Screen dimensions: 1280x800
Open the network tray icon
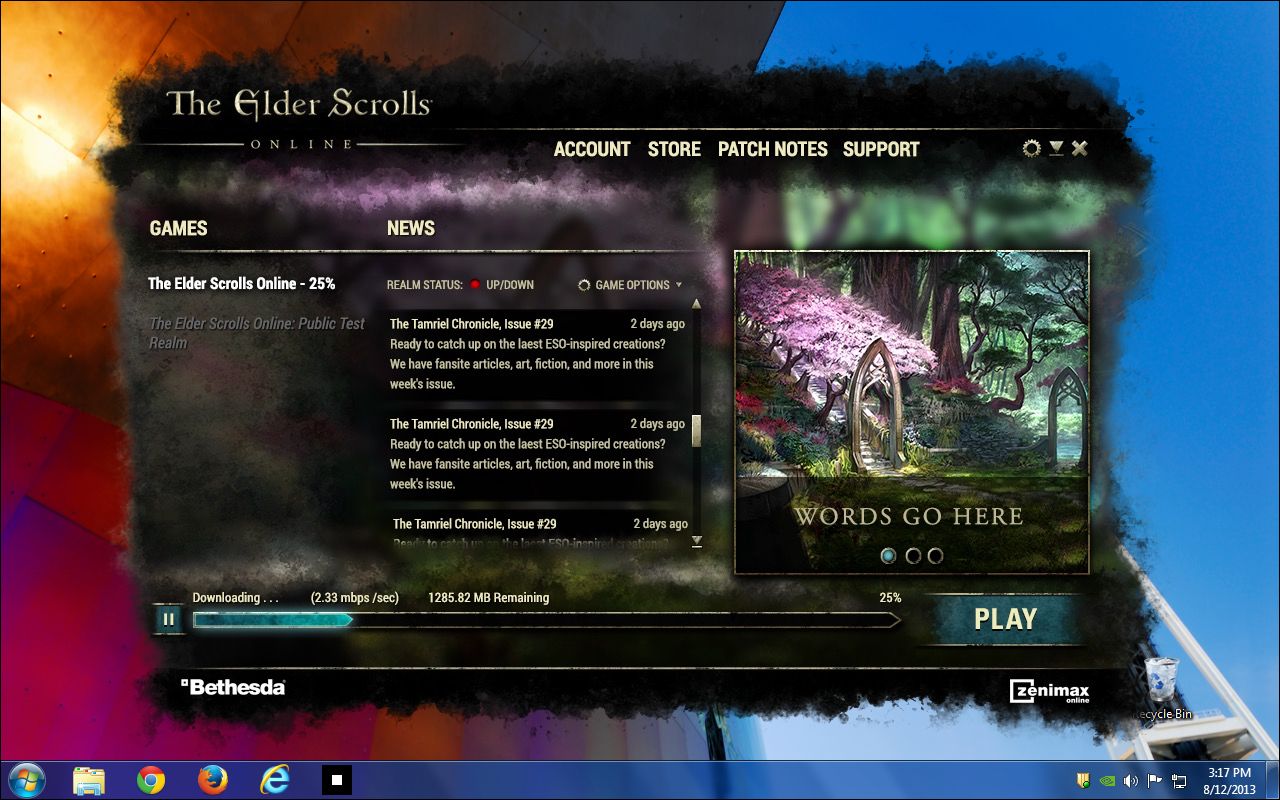pyautogui.click(x=1178, y=780)
